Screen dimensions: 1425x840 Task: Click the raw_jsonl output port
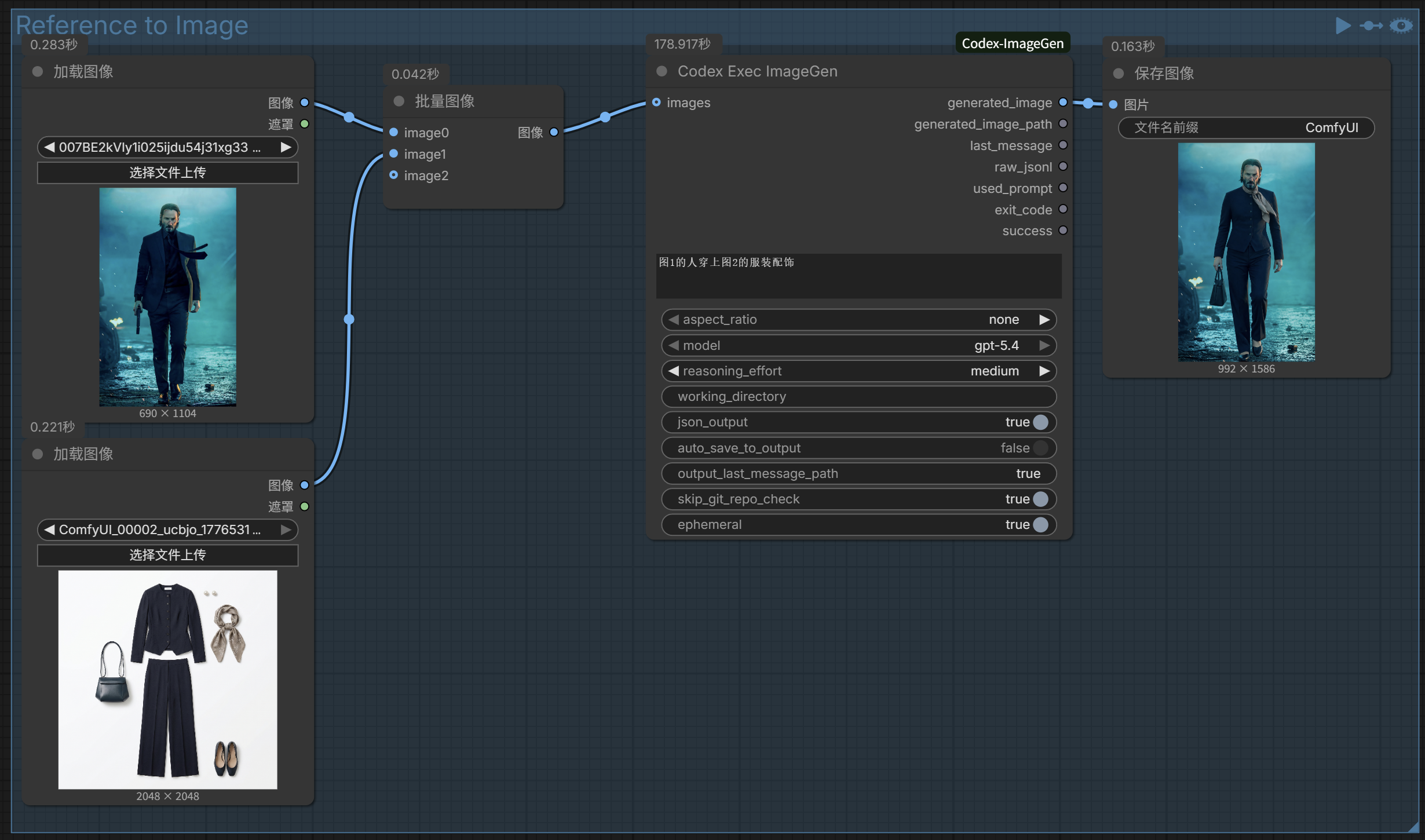tap(1063, 166)
